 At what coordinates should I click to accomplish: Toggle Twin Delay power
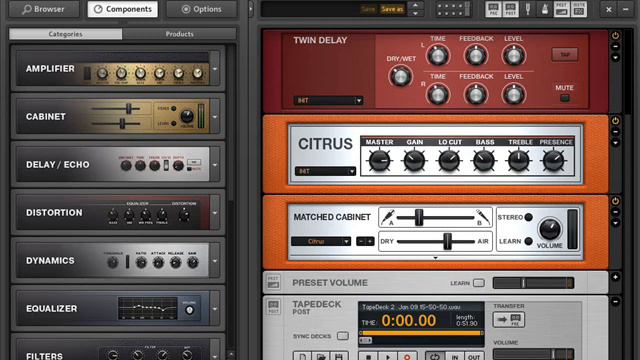click(x=616, y=36)
